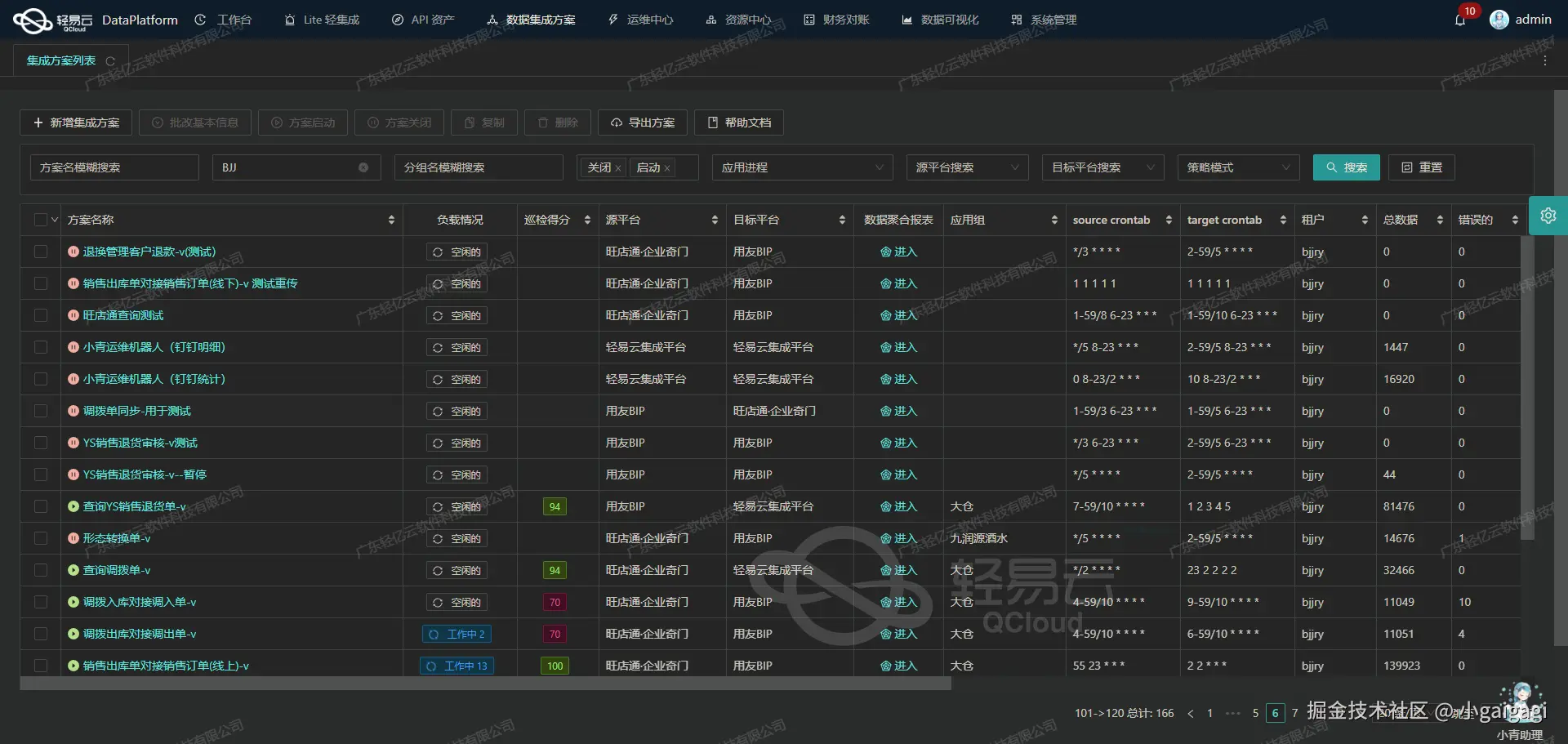1568x744 pixels.
Task: Click status icon of 退货管理客户退款-v(测试)
Action: 73,252
